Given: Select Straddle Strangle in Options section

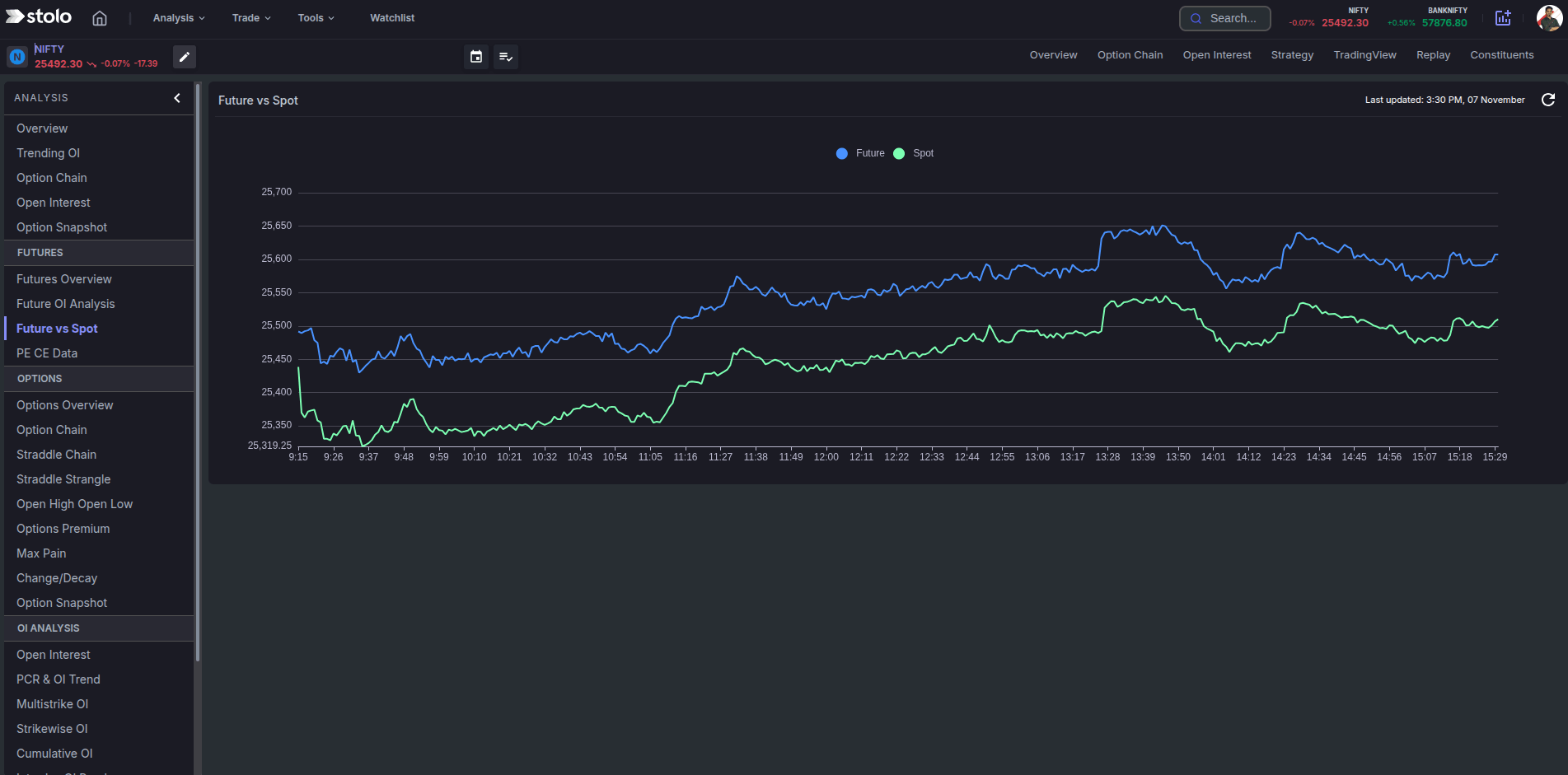Looking at the screenshot, I should coord(63,479).
